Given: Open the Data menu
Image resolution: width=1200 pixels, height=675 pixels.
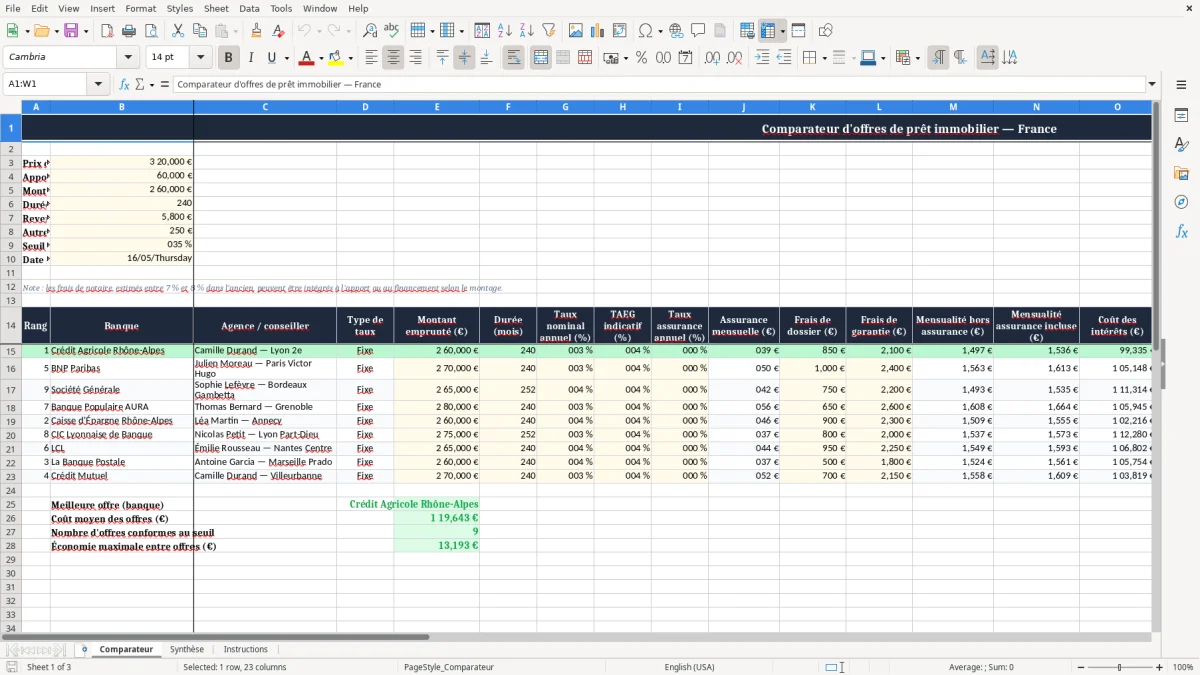Looking at the screenshot, I should [x=249, y=8].
